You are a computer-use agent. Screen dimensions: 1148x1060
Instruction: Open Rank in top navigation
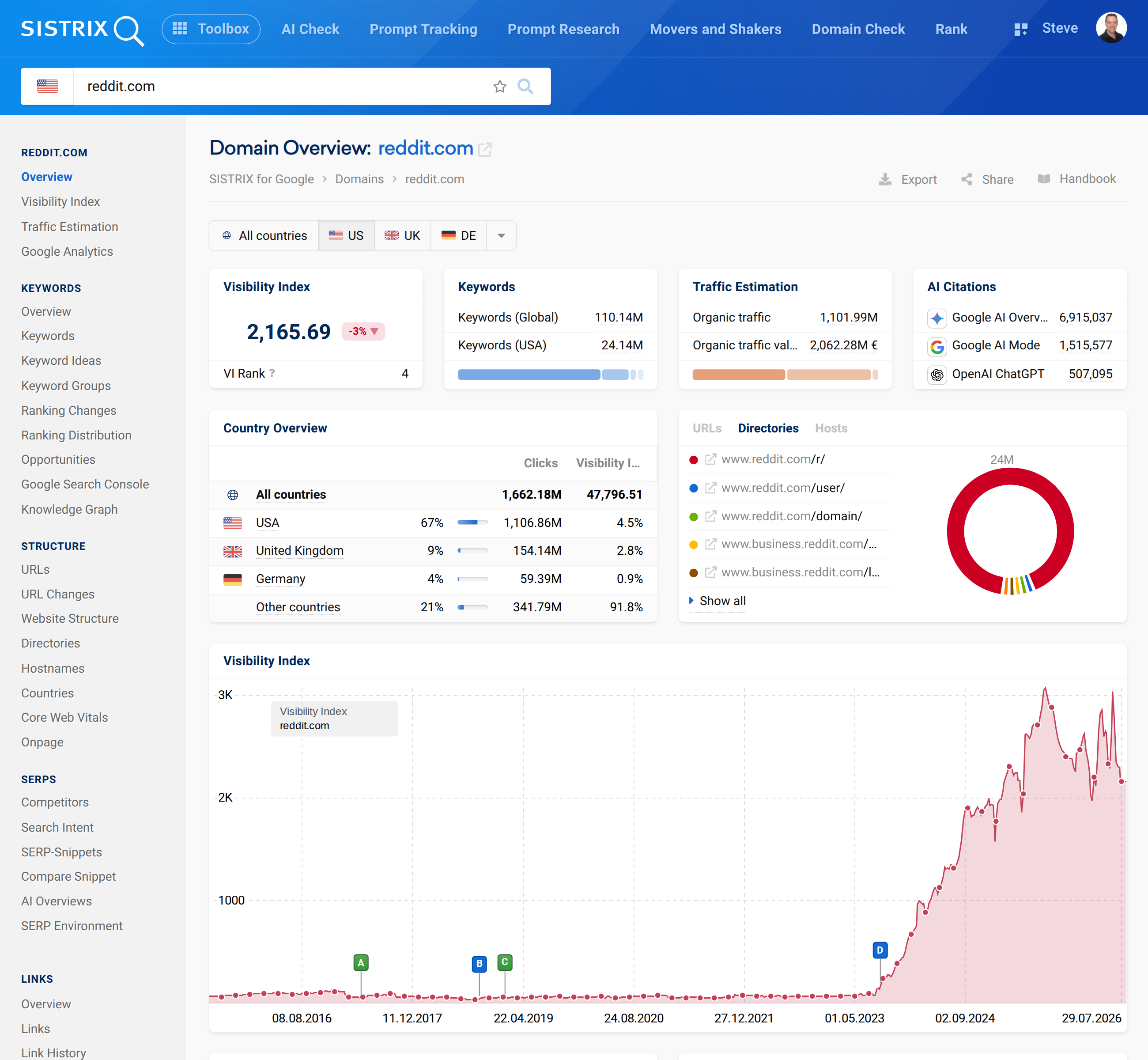951,29
